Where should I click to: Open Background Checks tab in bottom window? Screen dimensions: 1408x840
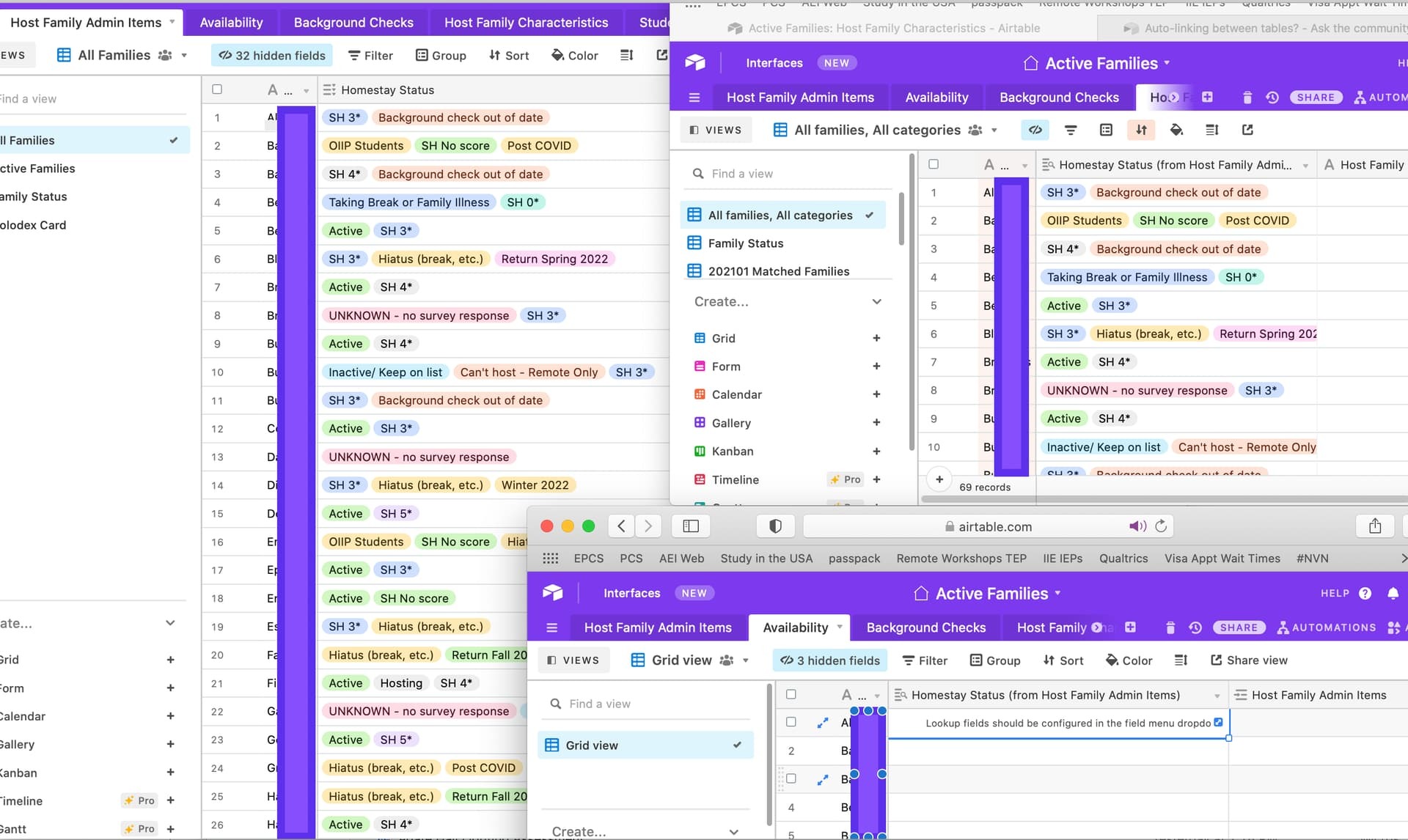click(x=926, y=627)
